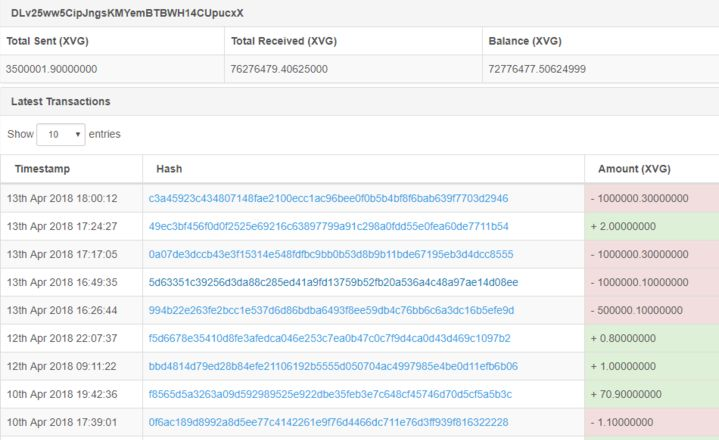
Task: Open transaction hash starting with bbd4814d79ed
Action: click(333, 366)
